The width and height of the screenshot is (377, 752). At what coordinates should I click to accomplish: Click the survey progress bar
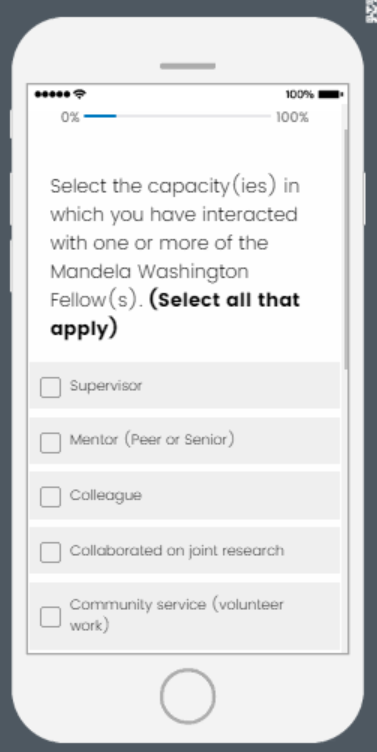[x=177, y=116]
